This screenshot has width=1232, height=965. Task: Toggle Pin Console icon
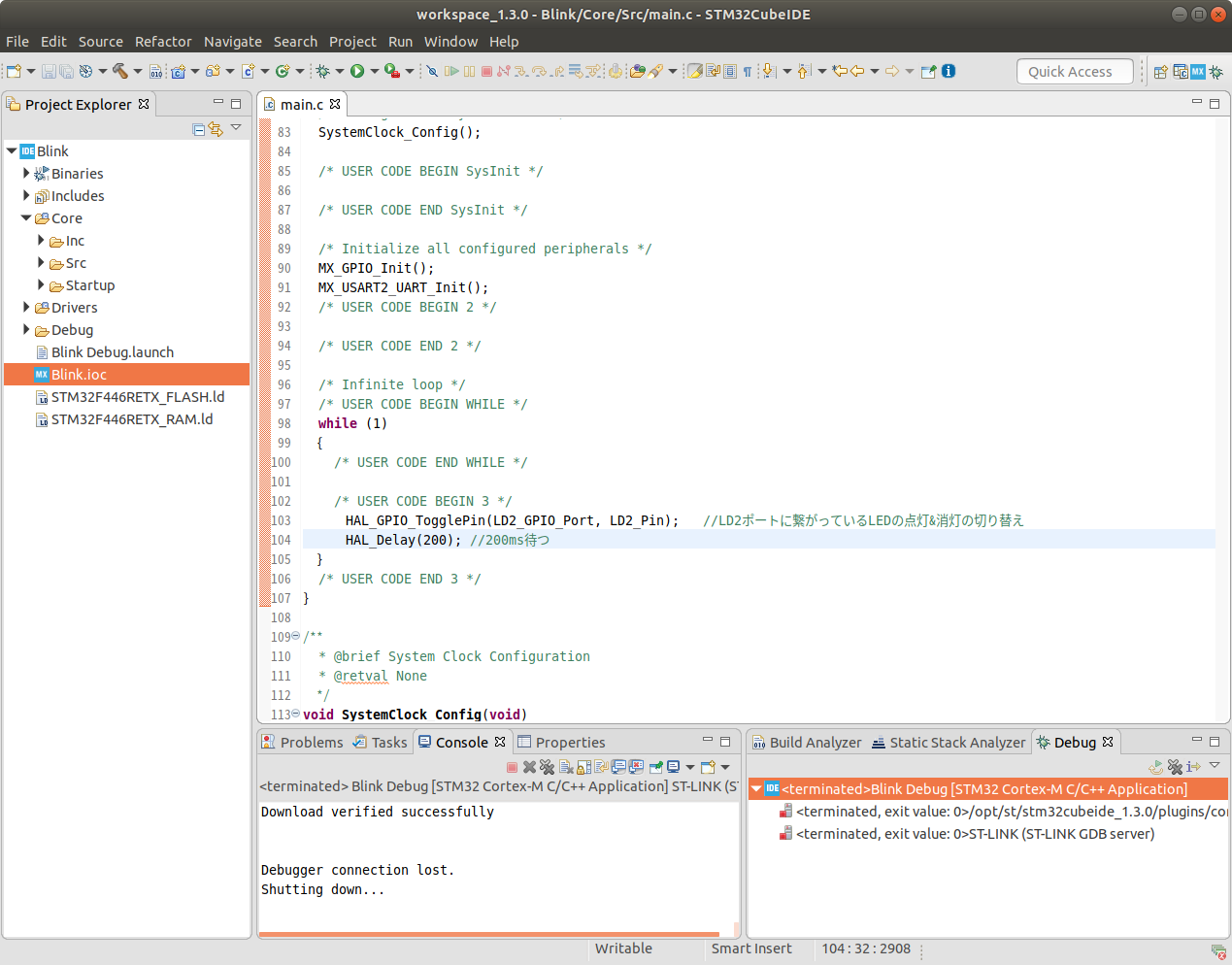pyautogui.click(x=655, y=767)
